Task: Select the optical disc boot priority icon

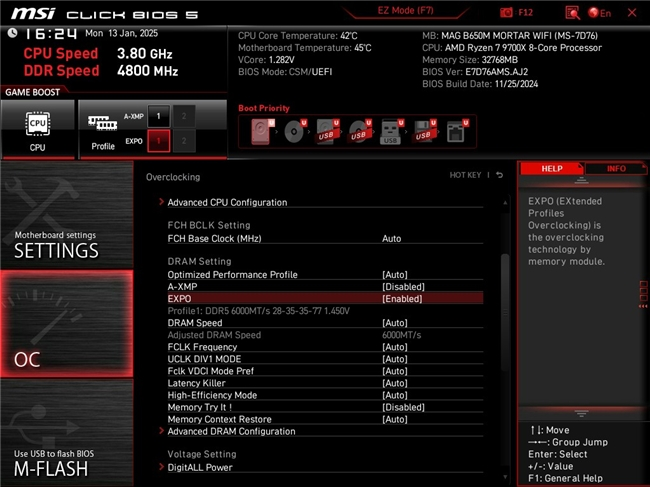Action: [x=294, y=131]
